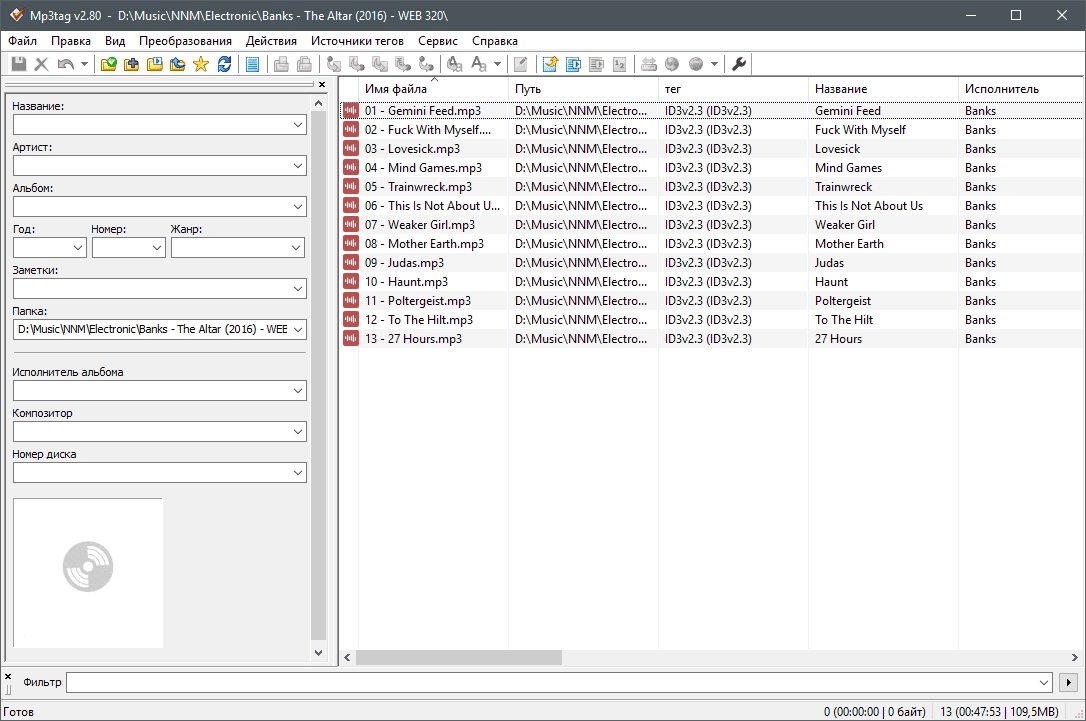The image size is (1086, 721).
Task: Expand the Номер диска combo box
Action: 298,473
